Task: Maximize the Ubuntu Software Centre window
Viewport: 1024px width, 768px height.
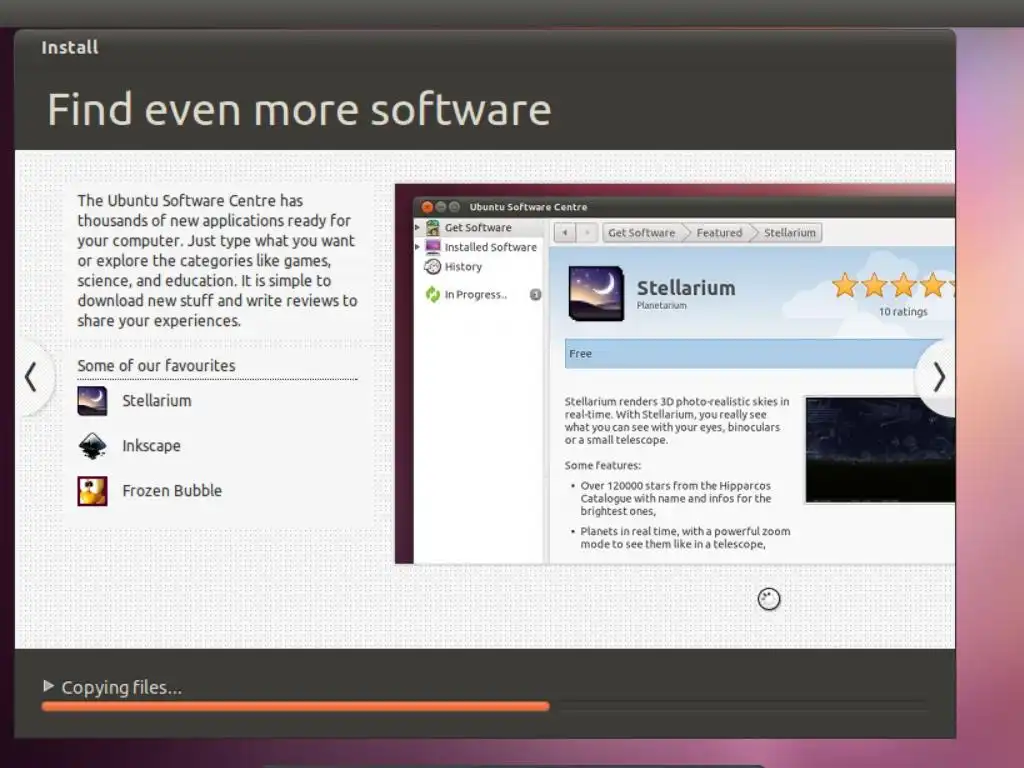Action: 455,207
